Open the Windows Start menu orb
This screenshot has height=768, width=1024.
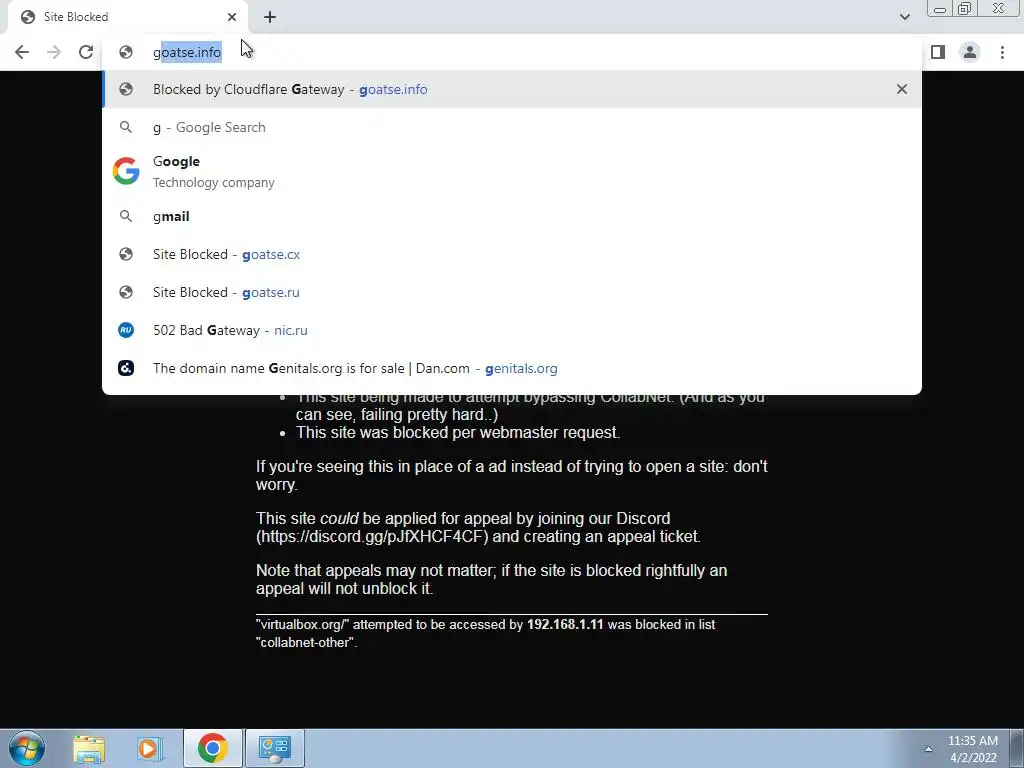pos(27,748)
